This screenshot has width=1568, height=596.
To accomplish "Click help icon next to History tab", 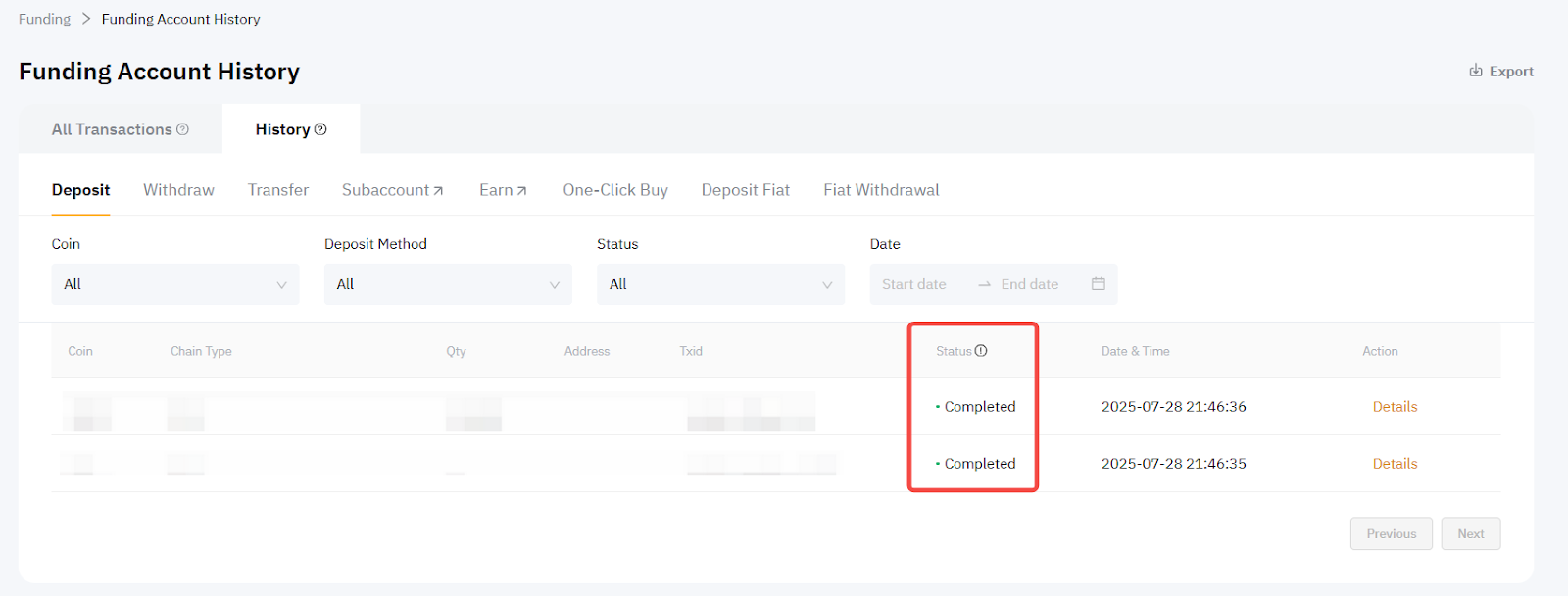I will coord(320,129).
